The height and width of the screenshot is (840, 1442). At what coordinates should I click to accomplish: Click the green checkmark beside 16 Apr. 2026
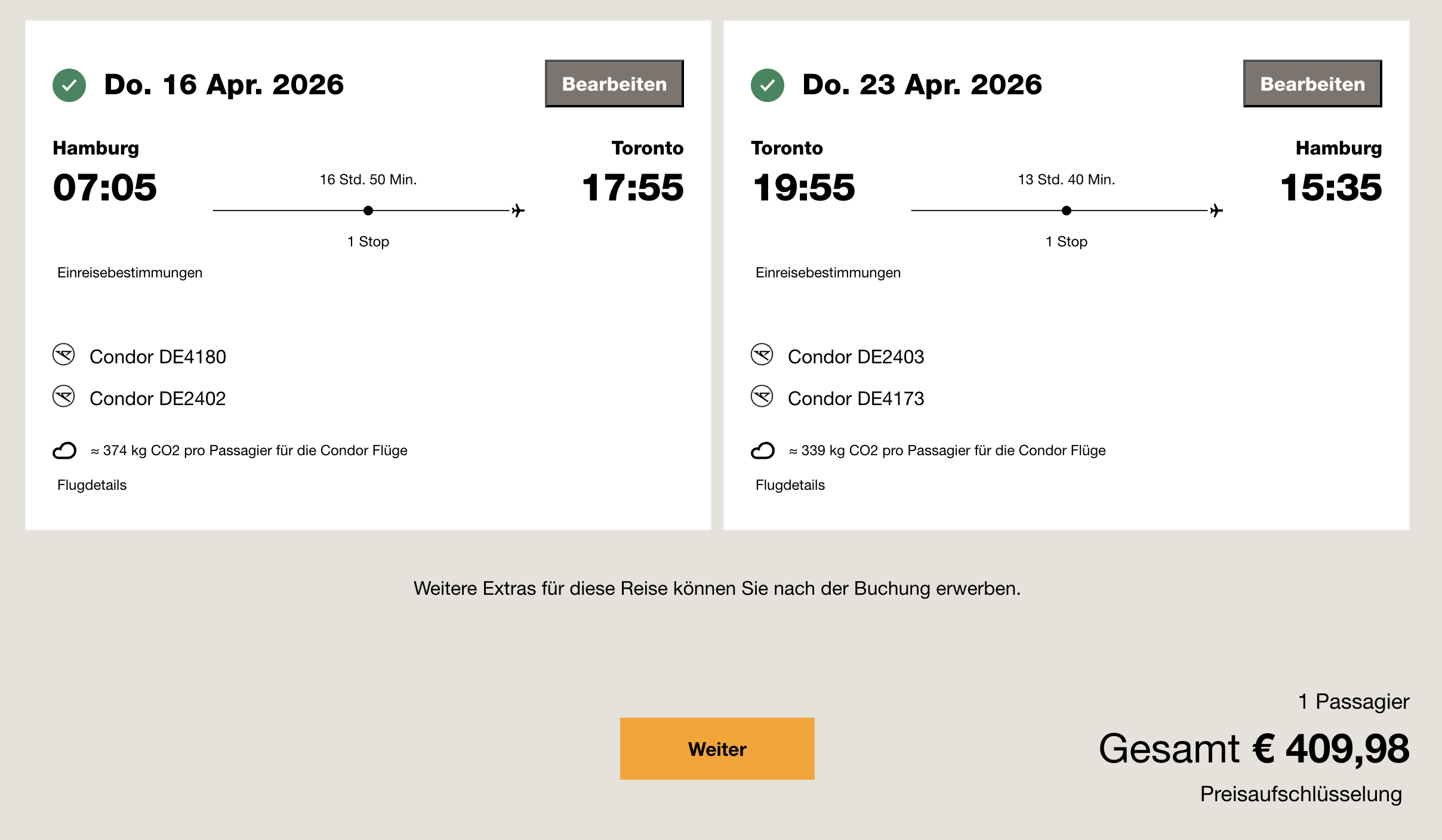(x=69, y=85)
